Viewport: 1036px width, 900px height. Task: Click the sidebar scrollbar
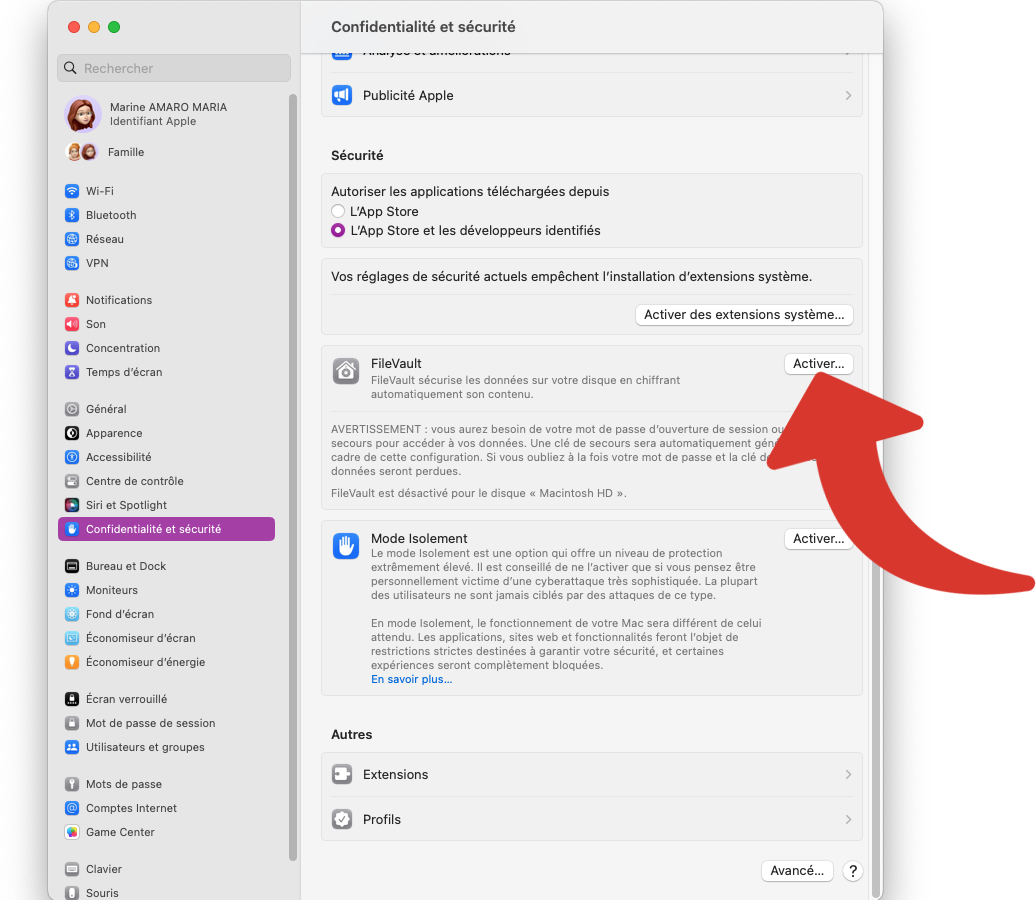(x=293, y=477)
